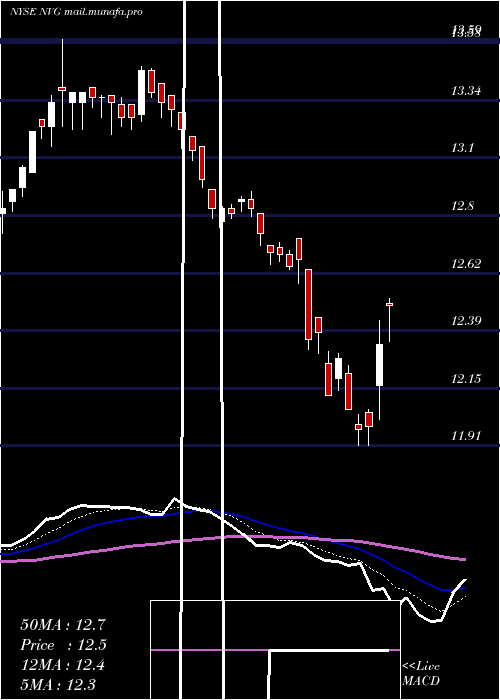Click the 12.15 price axis label
The width and height of the screenshot is (500, 700).
click(x=466, y=379)
